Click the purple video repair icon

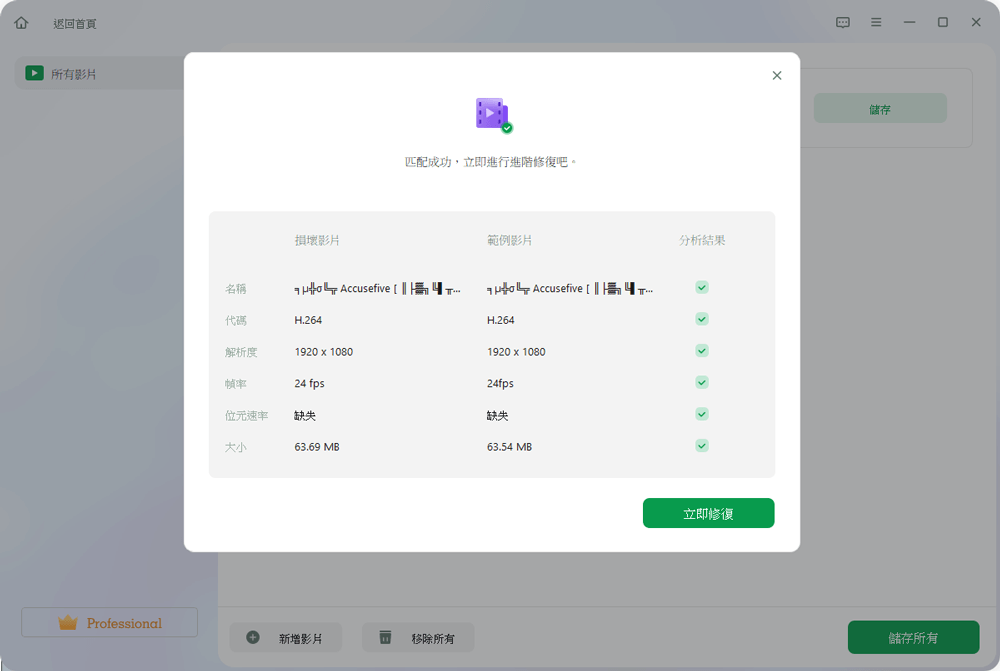492,114
